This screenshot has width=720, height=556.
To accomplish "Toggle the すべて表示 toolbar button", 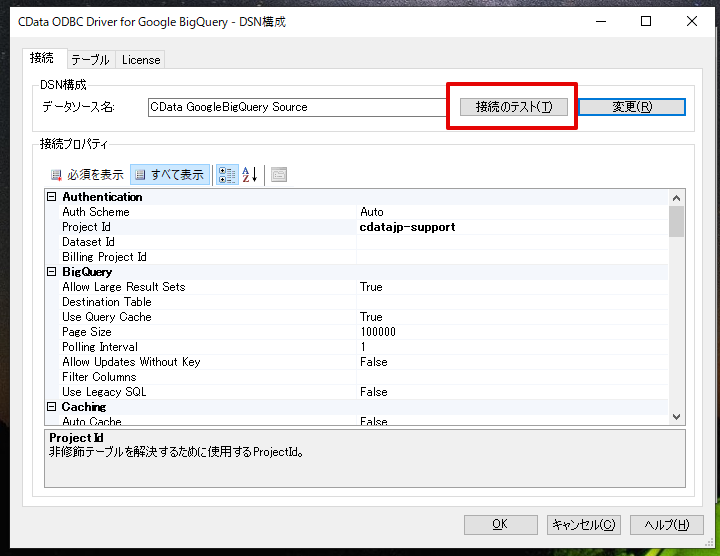I will pos(170,175).
